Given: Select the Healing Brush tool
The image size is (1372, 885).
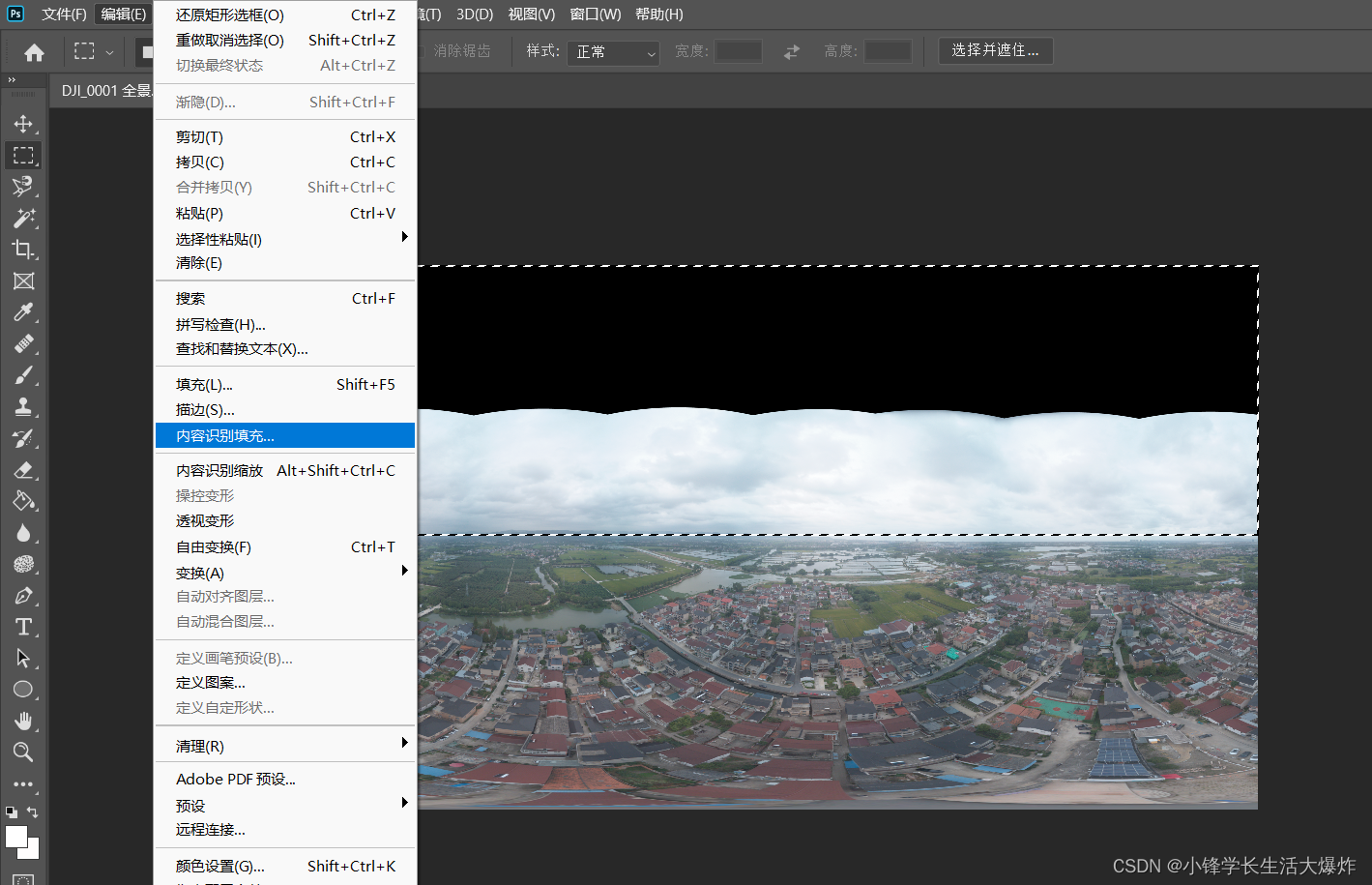Looking at the screenshot, I should click(23, 344).
